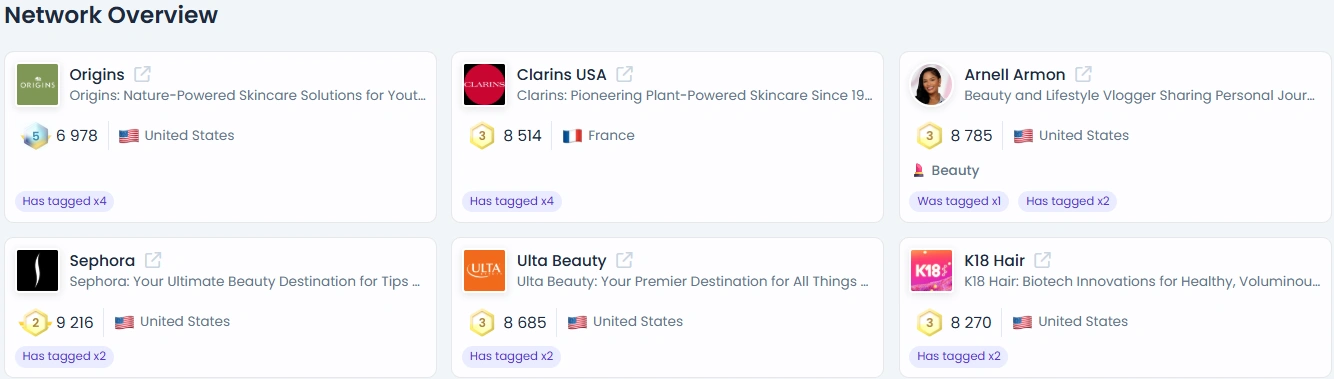Viewport: 1334px width, 379px height.
Task: Select the 'Was tagged x1' tag on Arnell Armon
Action: [959, 201]
